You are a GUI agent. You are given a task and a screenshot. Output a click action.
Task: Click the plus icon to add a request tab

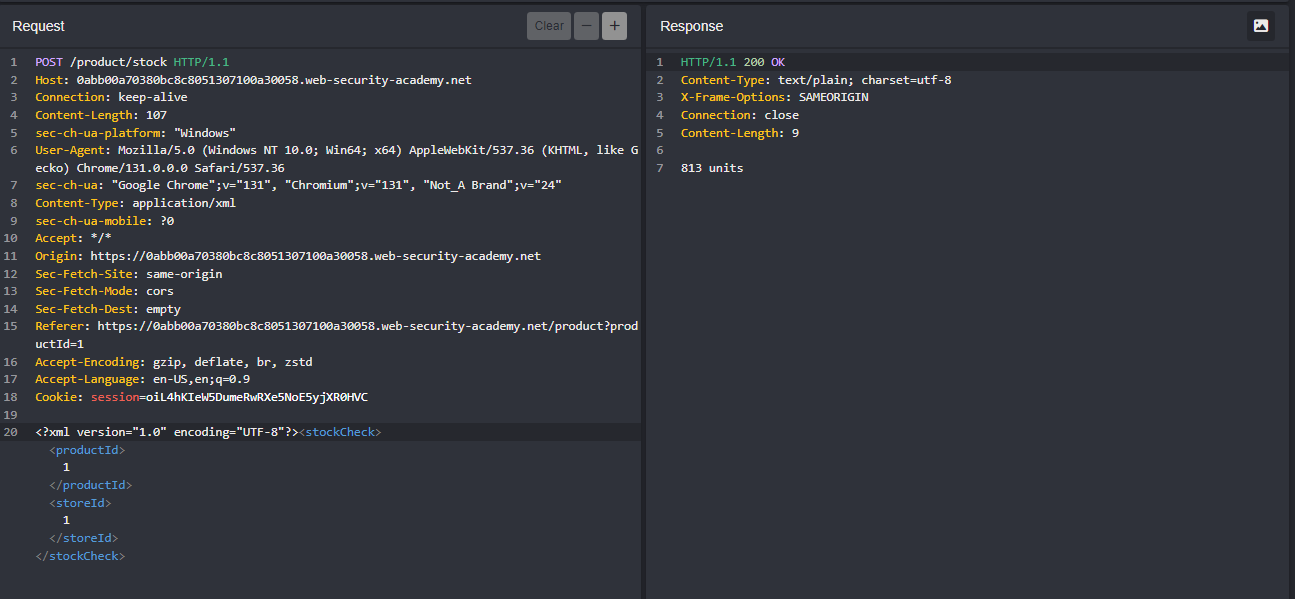614,25
